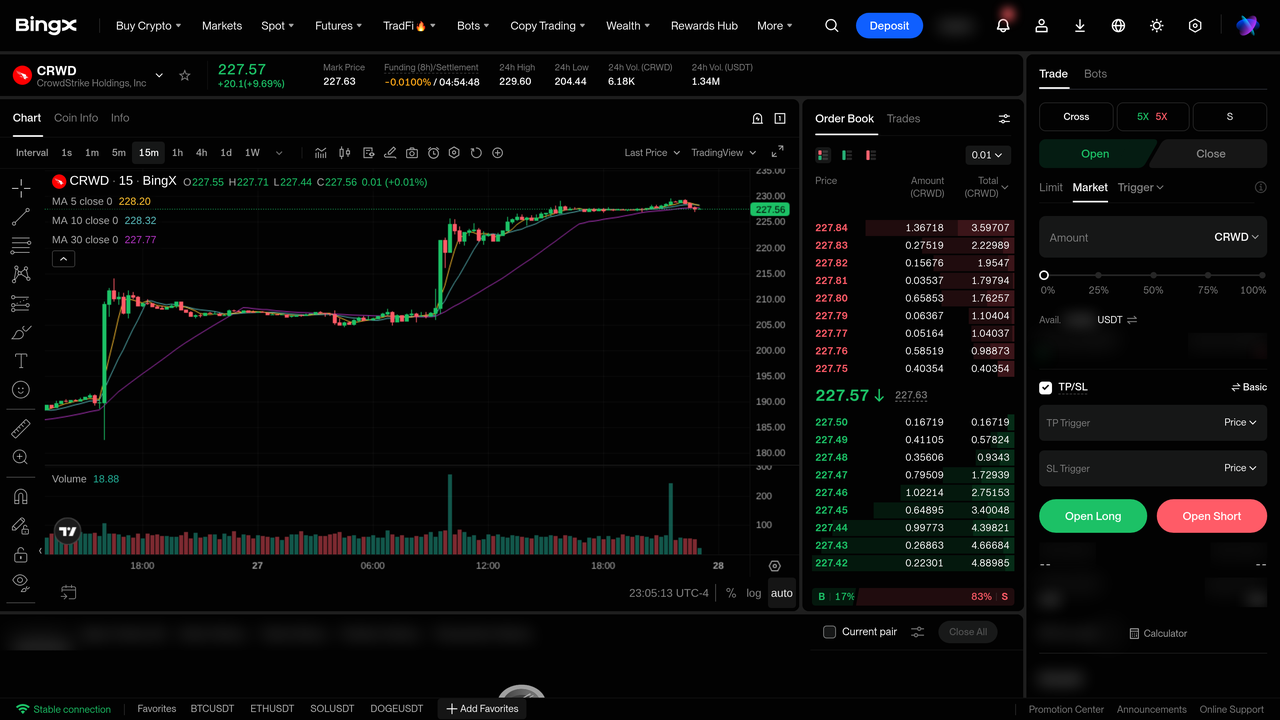
Task: Reset the chart with the refresh icon
Action: coord(476,153)
